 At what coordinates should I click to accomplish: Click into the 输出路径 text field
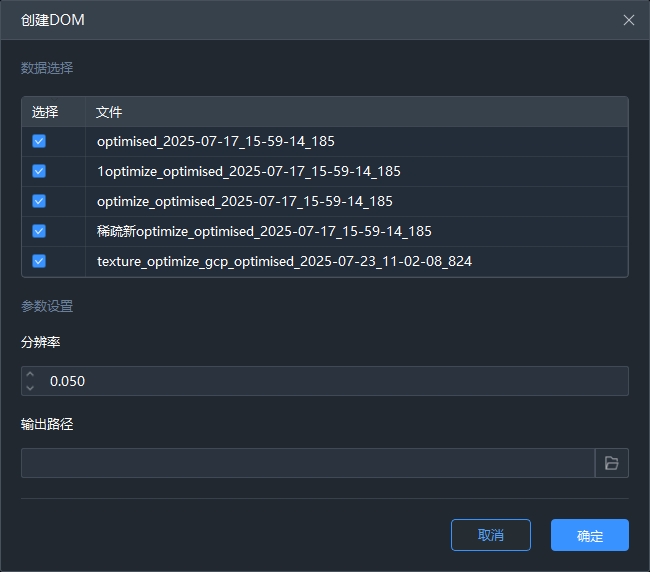(308, 463)
